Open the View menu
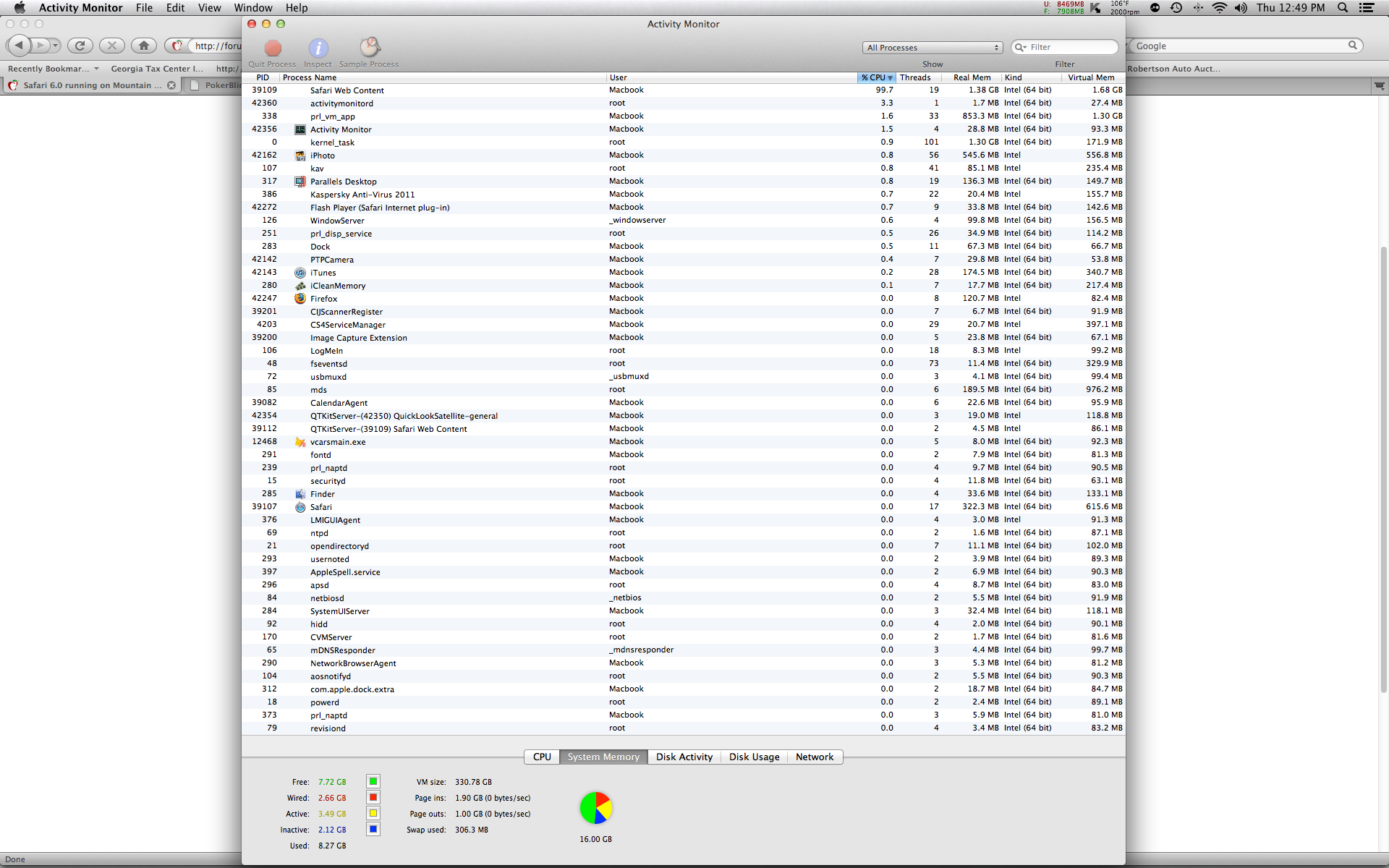Image resolution: width=1389 pixels, height=868 pixels. (209, 8)
